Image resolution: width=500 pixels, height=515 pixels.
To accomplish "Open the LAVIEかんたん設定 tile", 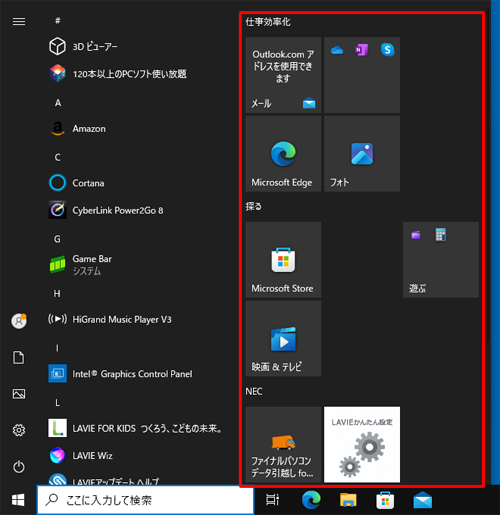I will click(x=362, y=444).
